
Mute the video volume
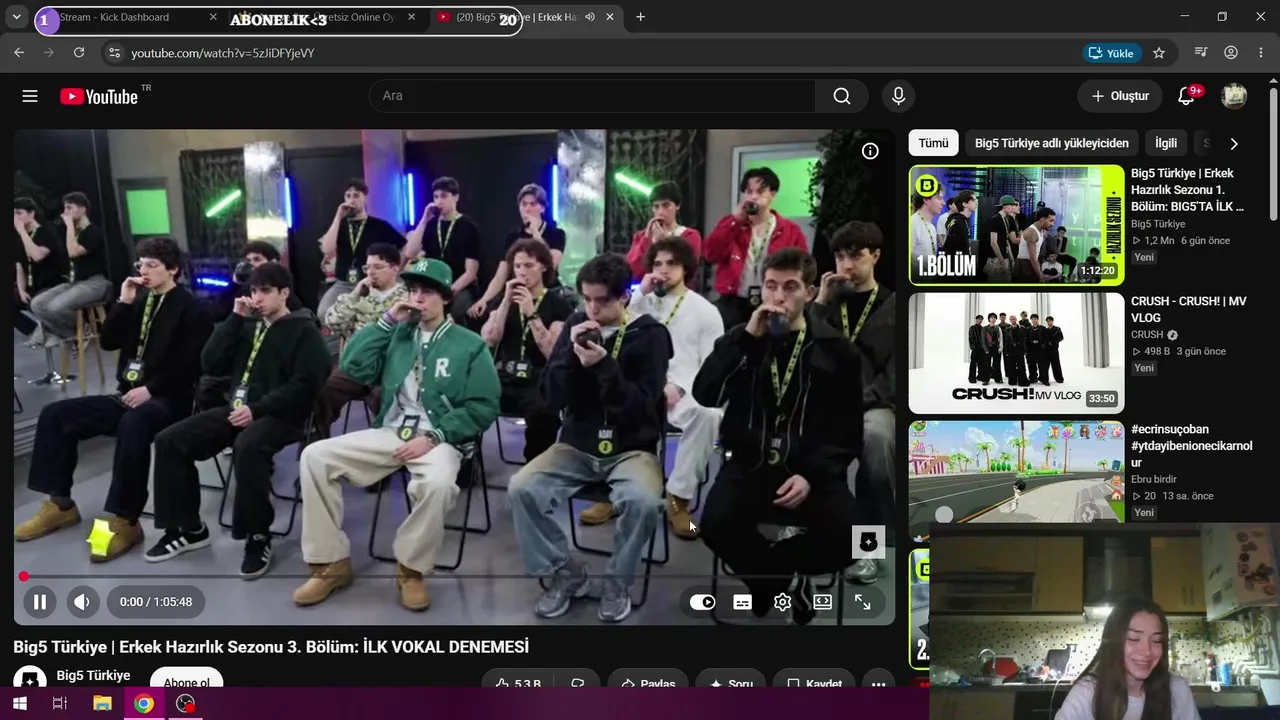(82, 602)
